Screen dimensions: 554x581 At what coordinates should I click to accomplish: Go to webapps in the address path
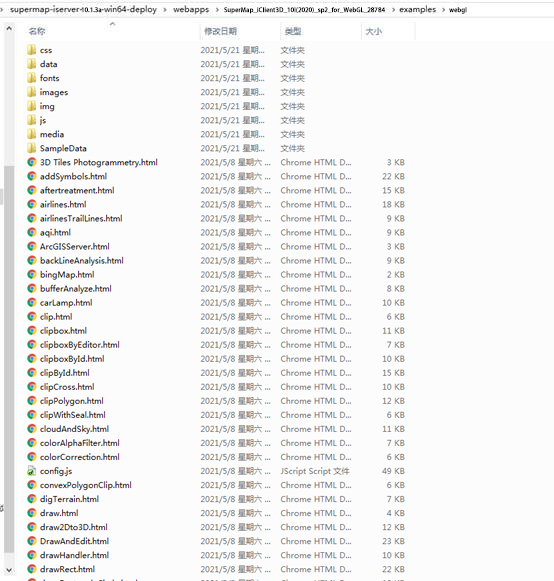click(191, 10)
